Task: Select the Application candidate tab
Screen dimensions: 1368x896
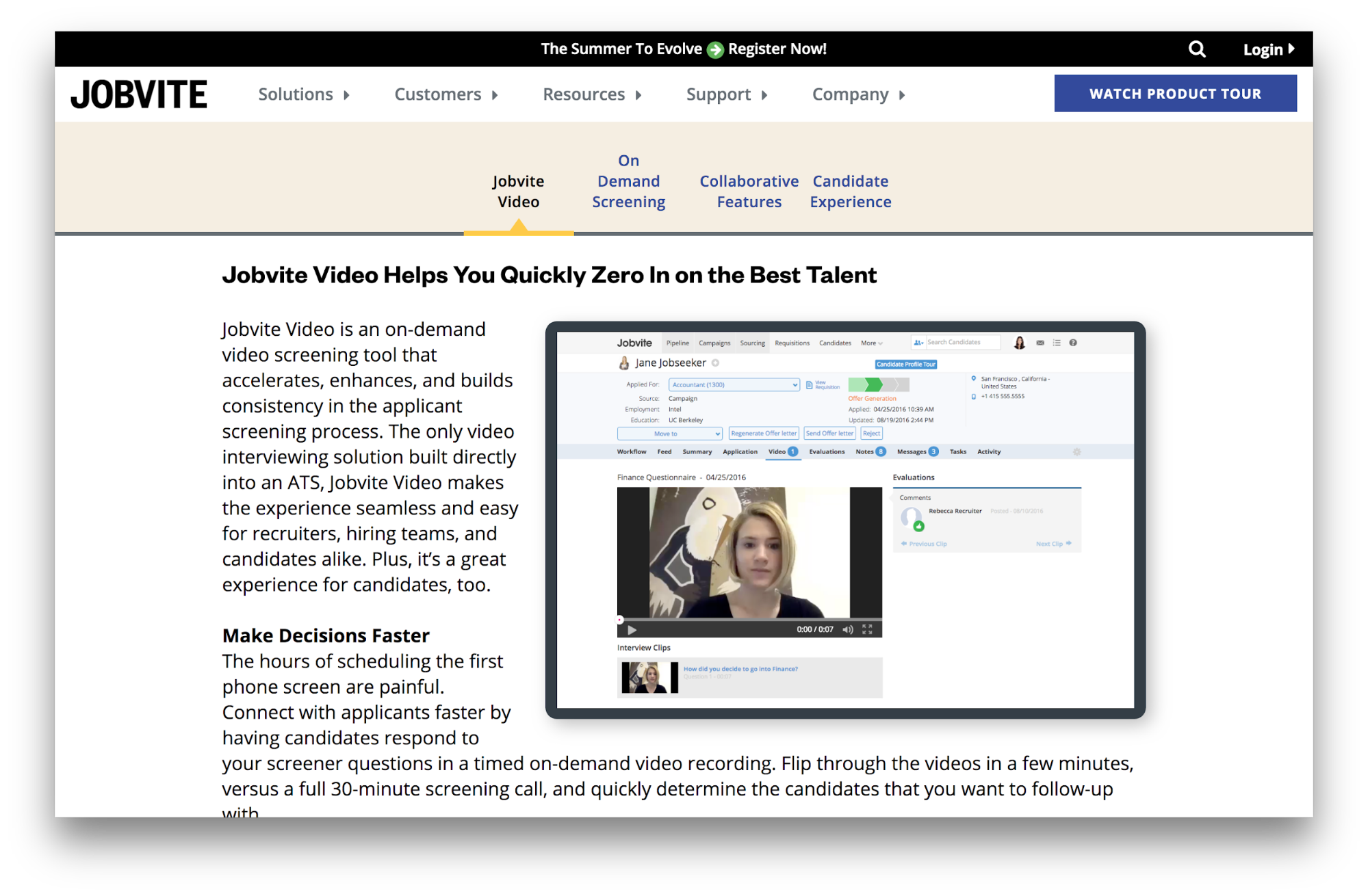Action: tap(740, 452)
